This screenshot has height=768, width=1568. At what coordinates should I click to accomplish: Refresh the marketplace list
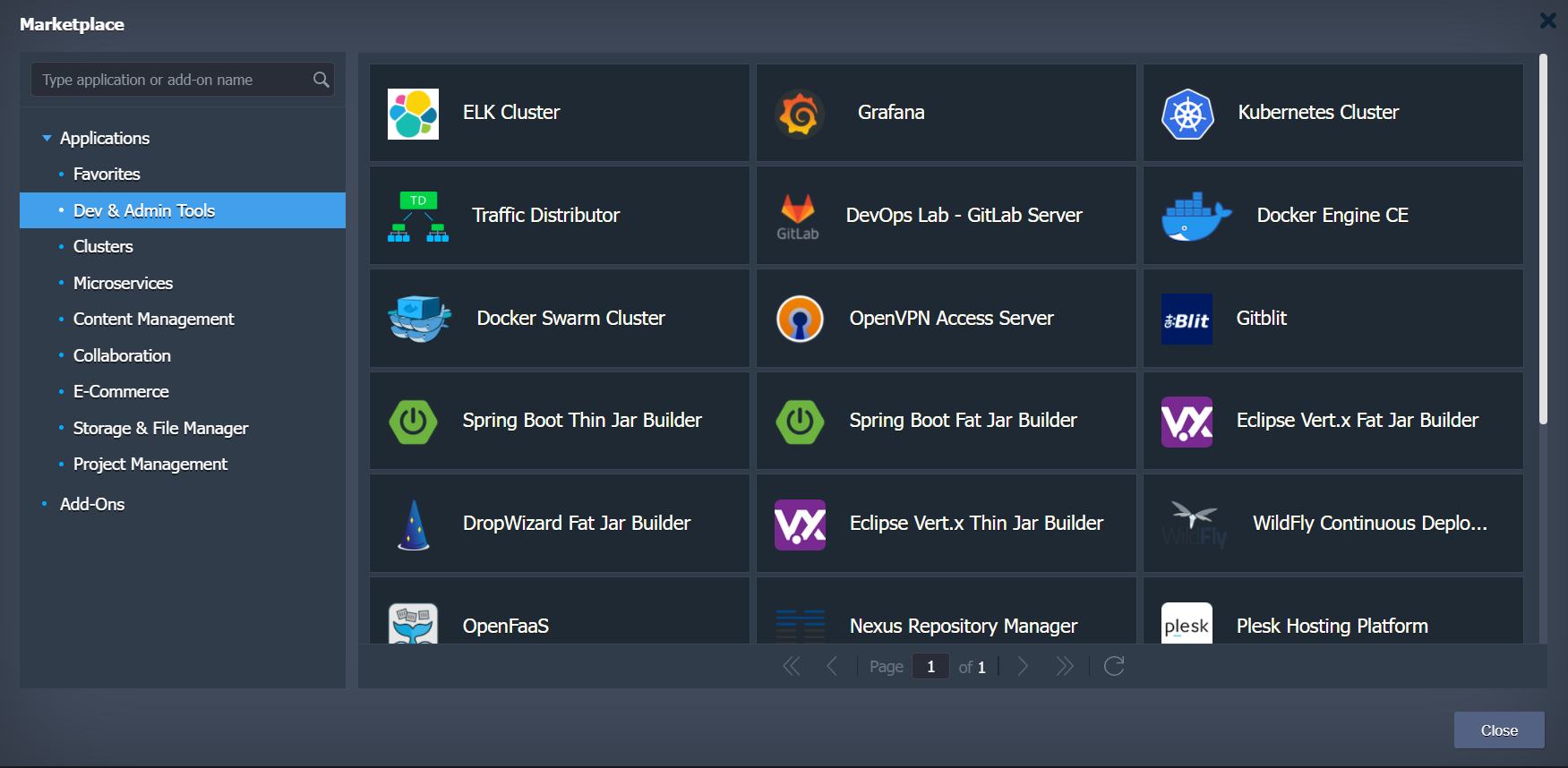(x=1114, y=666)
